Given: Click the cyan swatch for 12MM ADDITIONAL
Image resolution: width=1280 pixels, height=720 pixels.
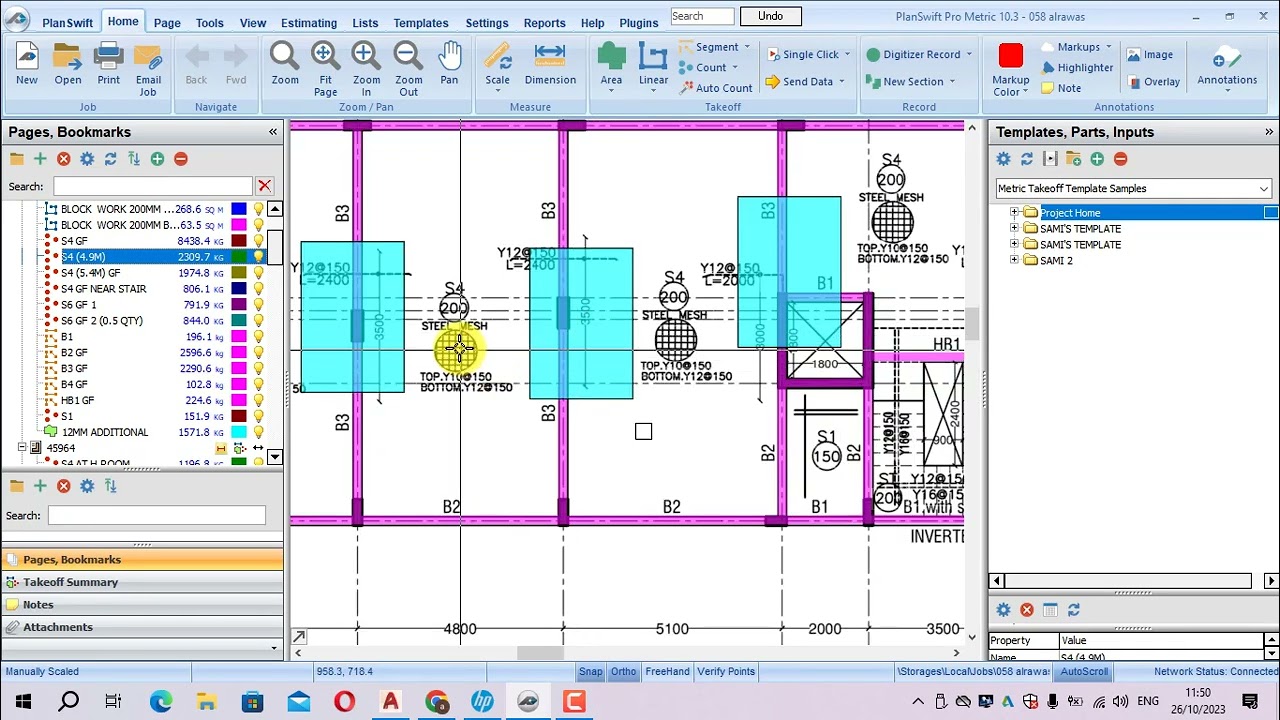Looking at the screenshot, I should tap(239, 432).
